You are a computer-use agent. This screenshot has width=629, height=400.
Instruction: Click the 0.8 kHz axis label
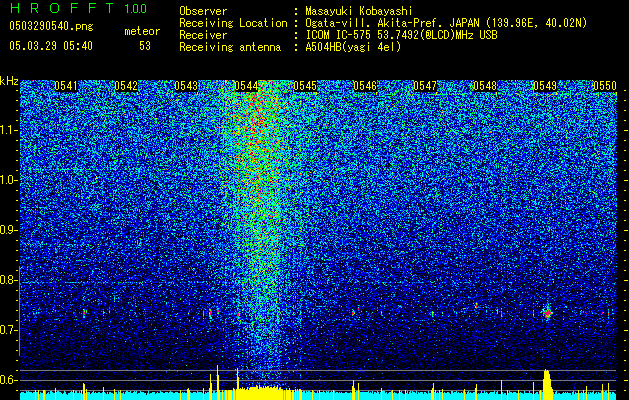pyautogui.click(x=9, y=280)
